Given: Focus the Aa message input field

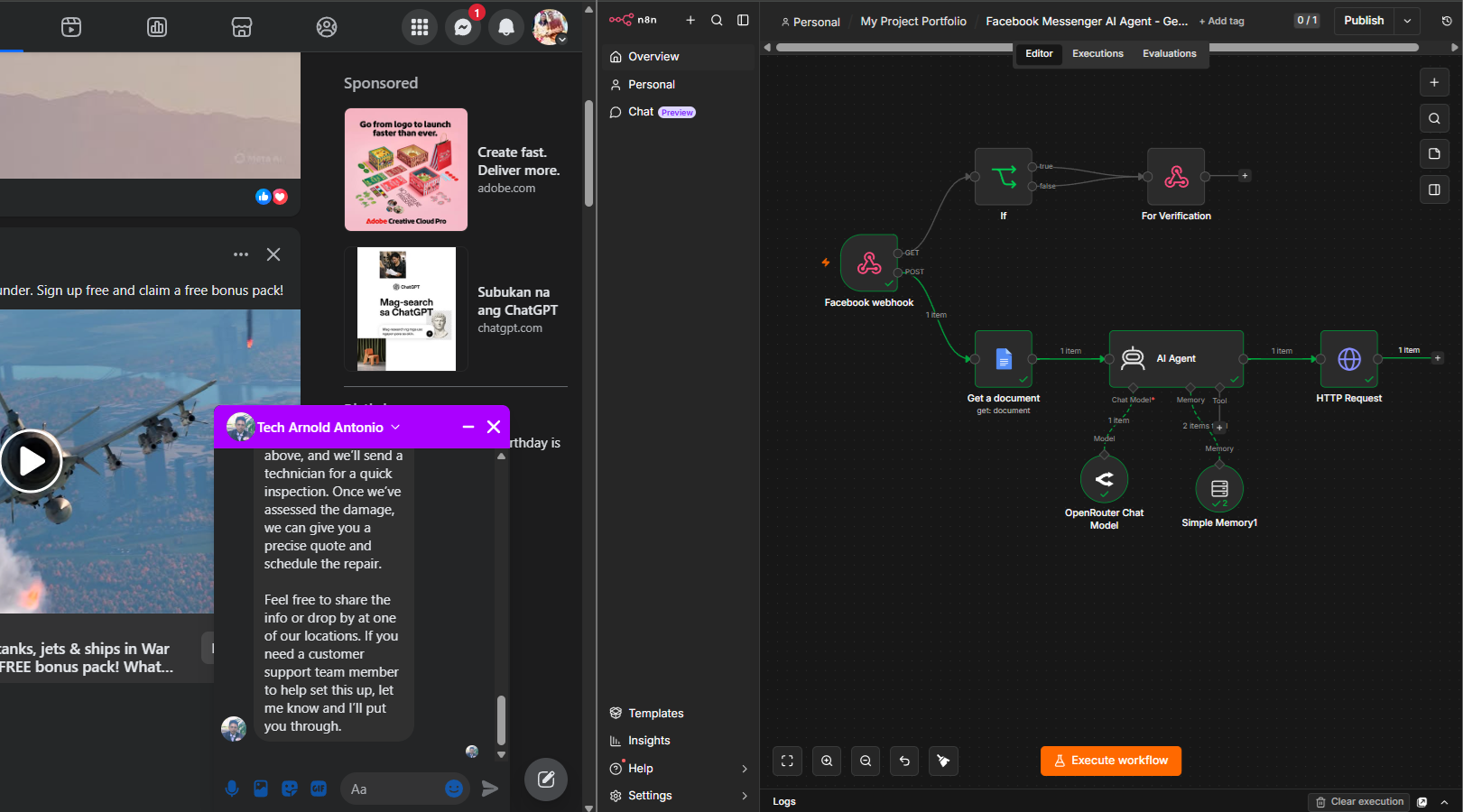Looking at the screenshot, I should click(x=393, y=789).
